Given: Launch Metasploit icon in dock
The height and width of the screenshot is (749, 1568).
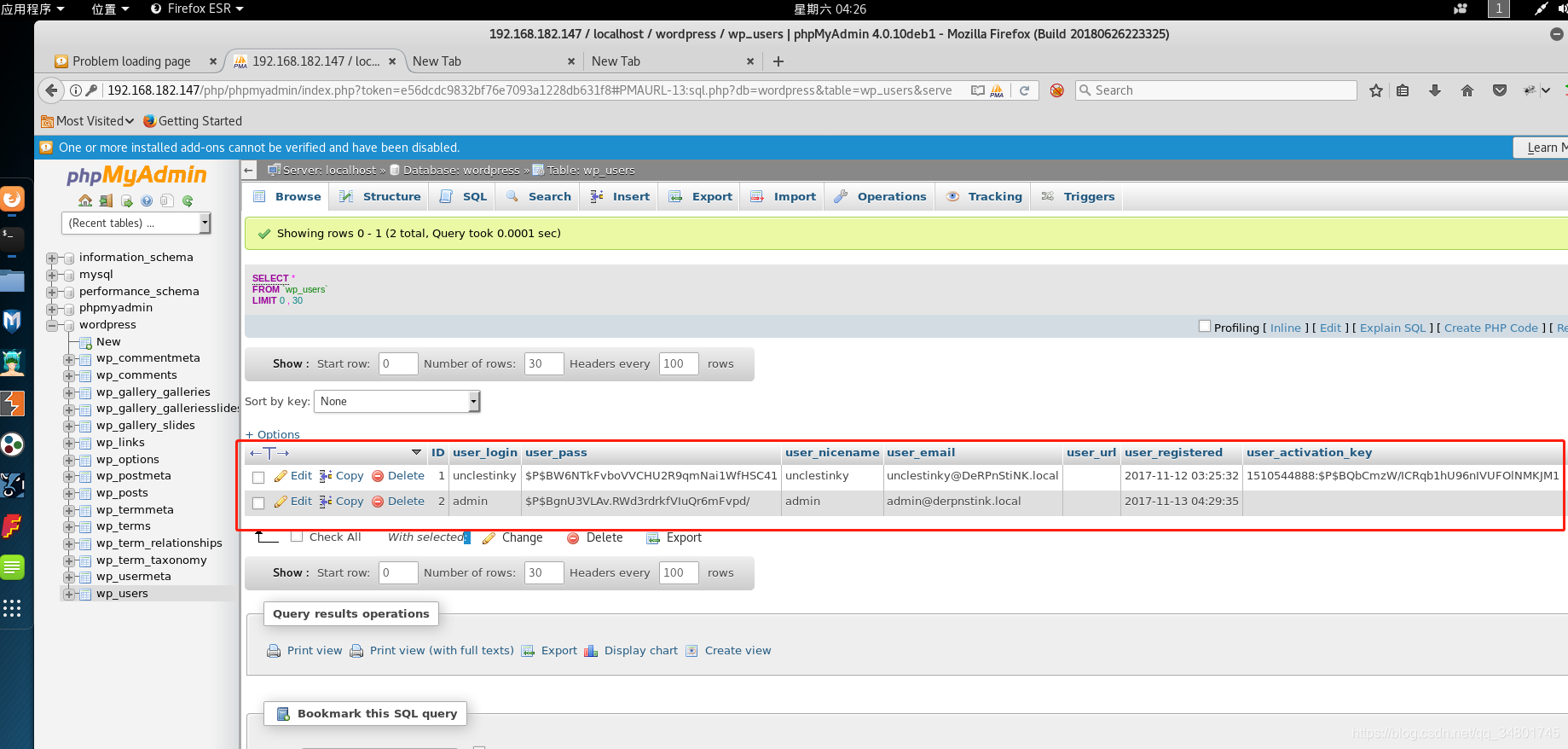Looking at the screenshot, I should coord(12,322).
